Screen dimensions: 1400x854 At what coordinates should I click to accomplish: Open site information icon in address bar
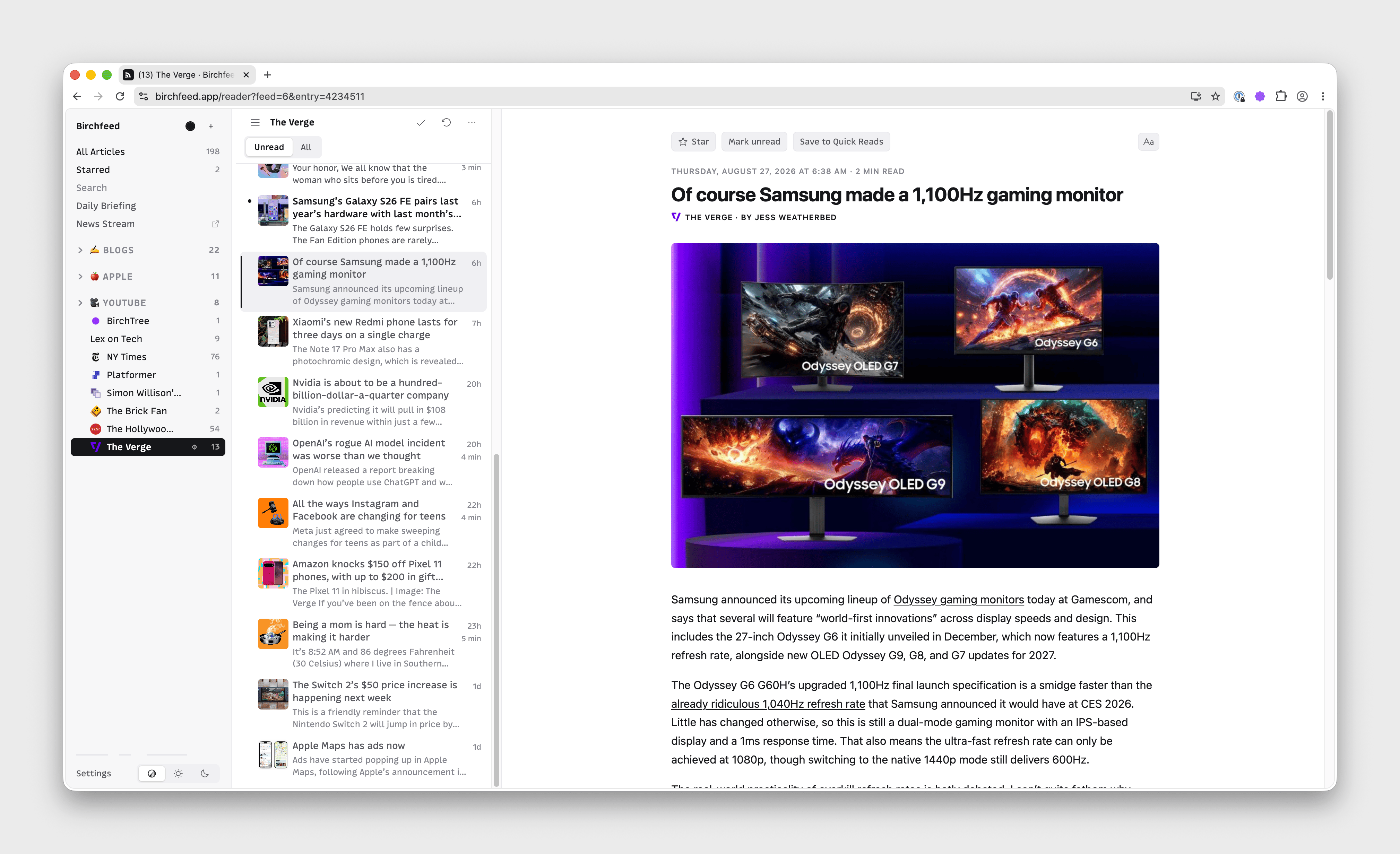coord(144,97)
